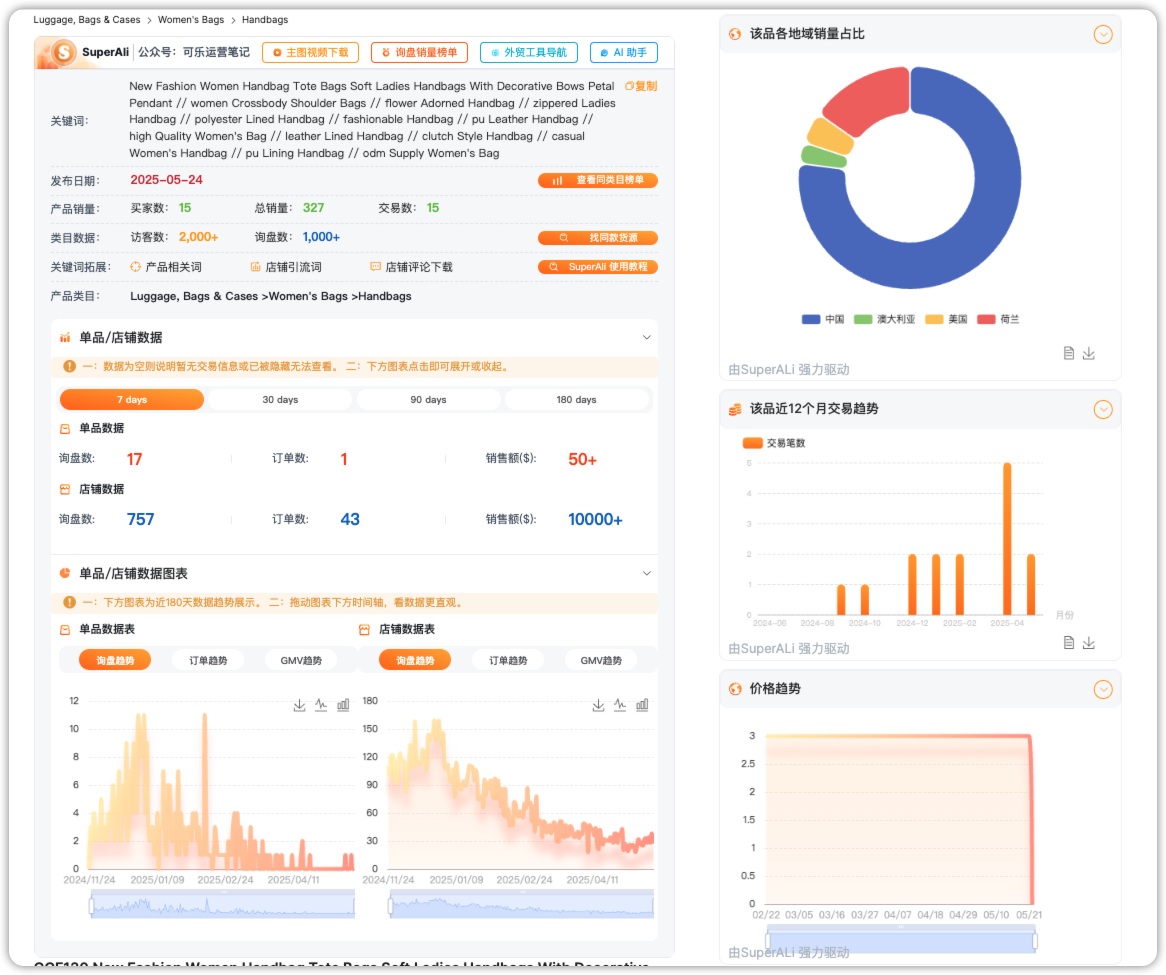The image size is (1166, 975).
Task: Click 价格趋势 date range slider
Action: pos(901,940)
